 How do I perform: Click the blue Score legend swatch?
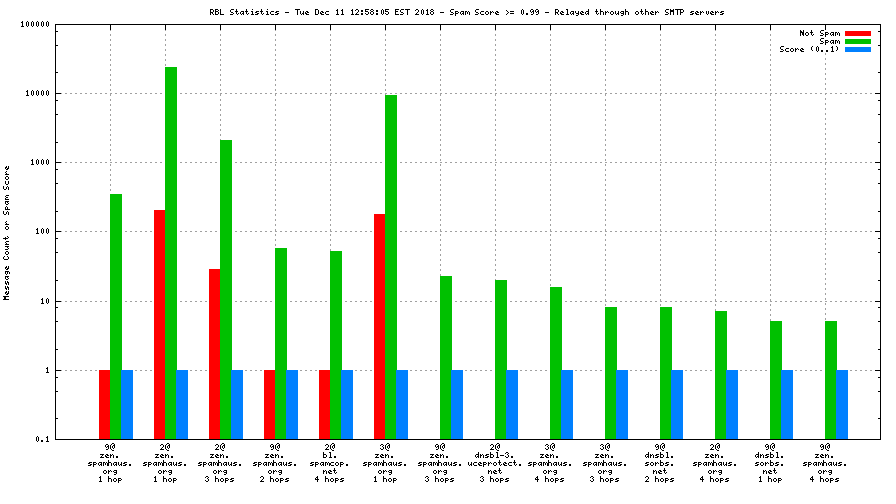[x=858, y=49]
